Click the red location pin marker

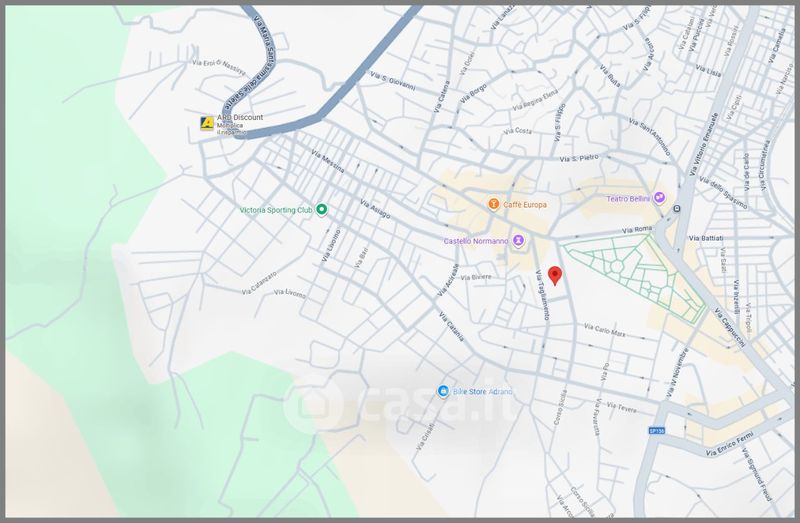click(x=556, y=275)
